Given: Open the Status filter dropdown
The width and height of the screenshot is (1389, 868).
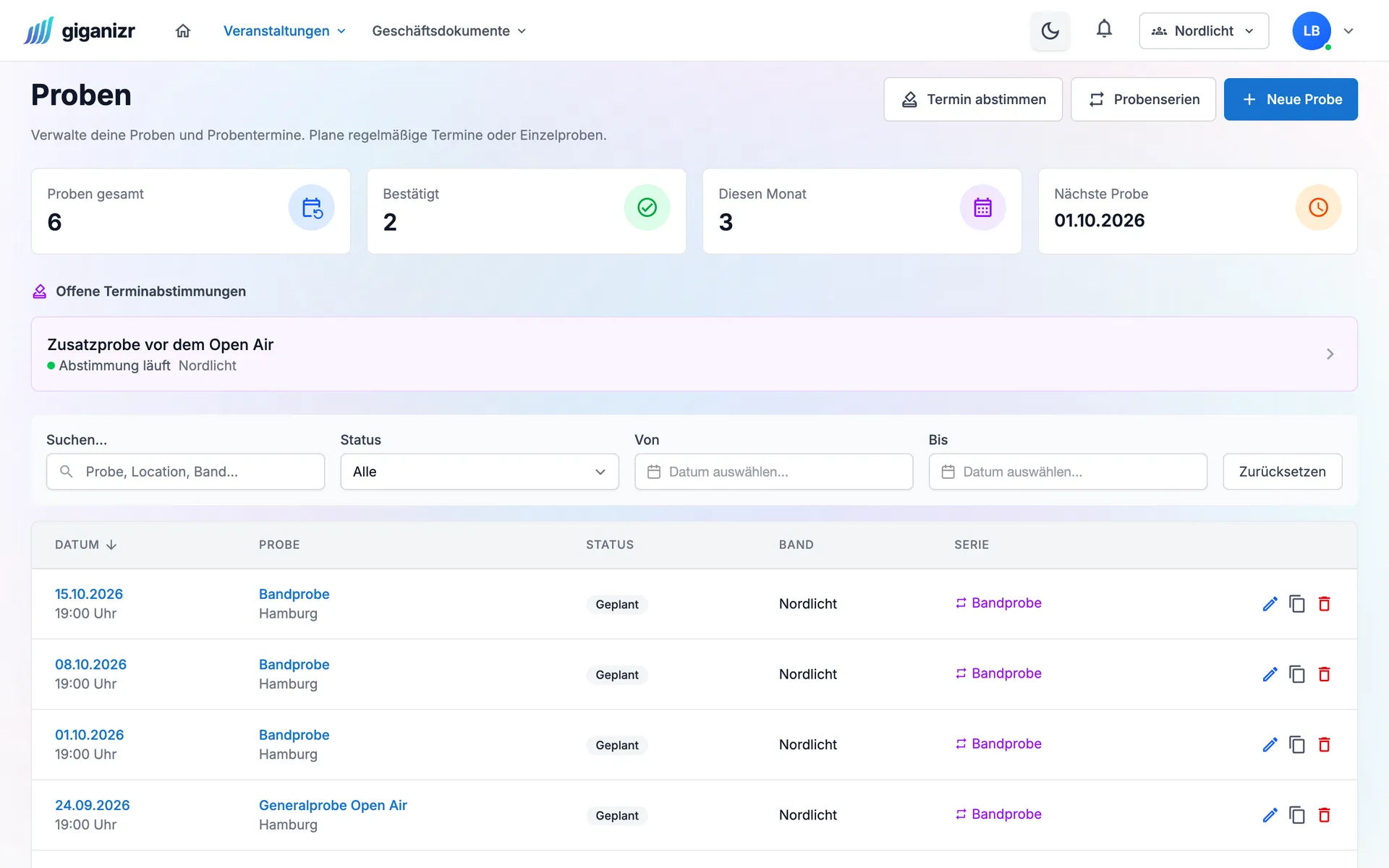Looking at the screenshot, I should [x=480, y=472].
